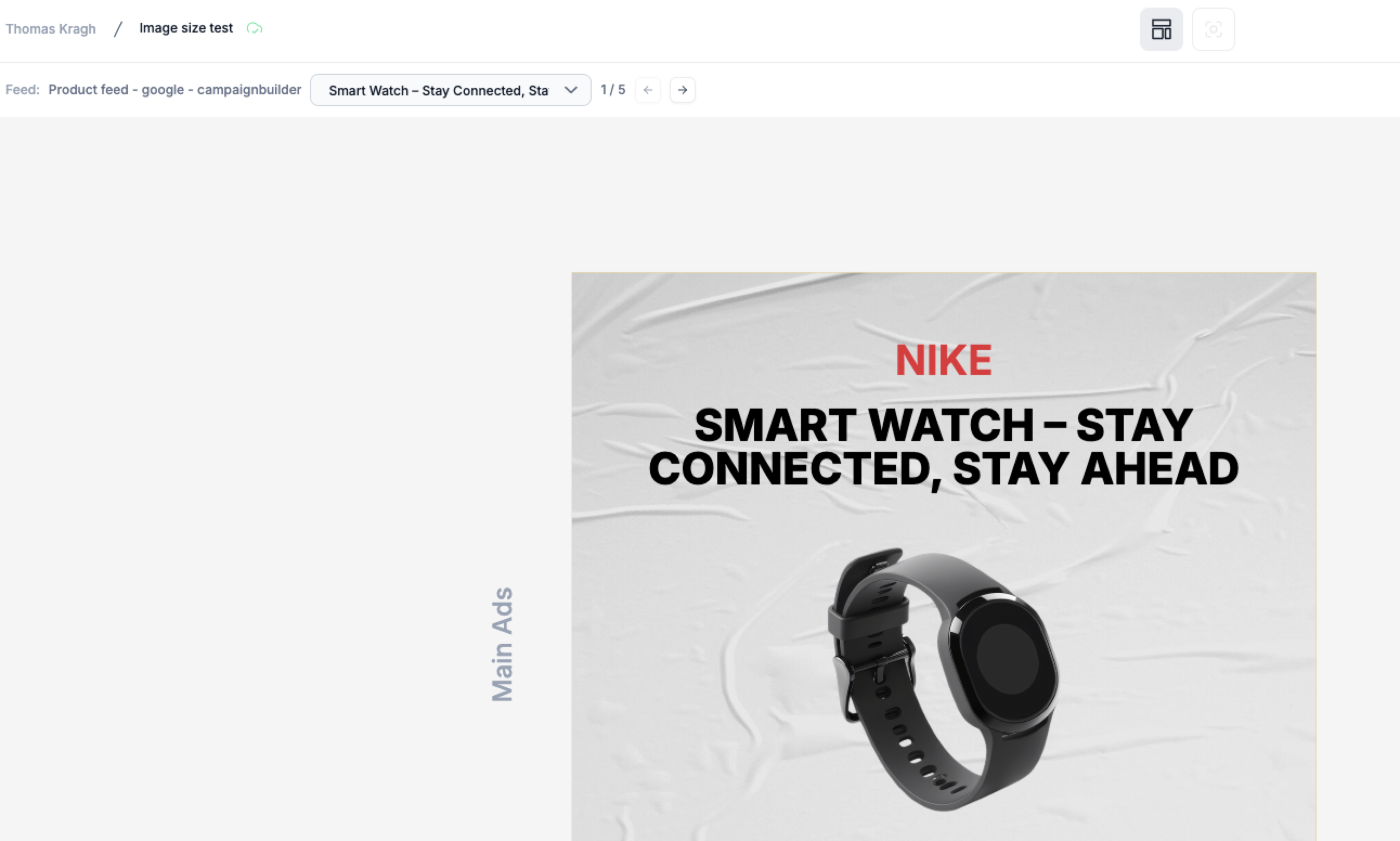Open the Smart Watch product dropdown
Image resolution: width=1400 pixels, height=841 pixels.
(437, 90)
